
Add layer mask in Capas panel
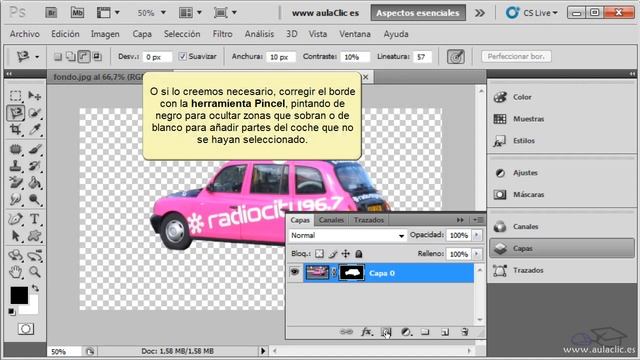pyautogui.click(x=386, y=332)
